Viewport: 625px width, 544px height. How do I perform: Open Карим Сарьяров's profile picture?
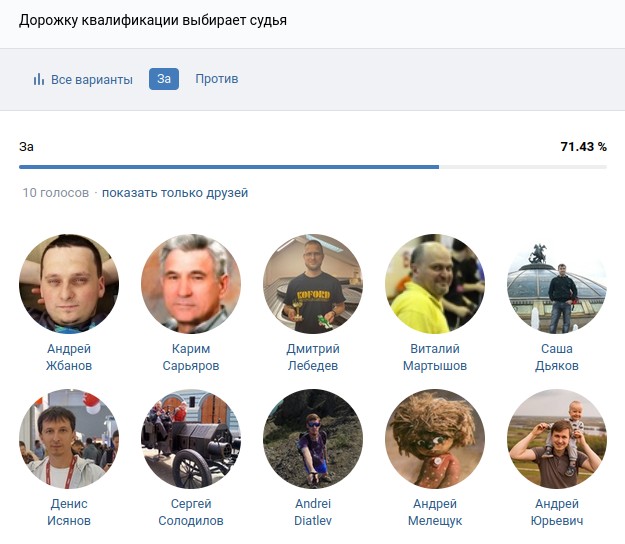[x=191, y=284]
